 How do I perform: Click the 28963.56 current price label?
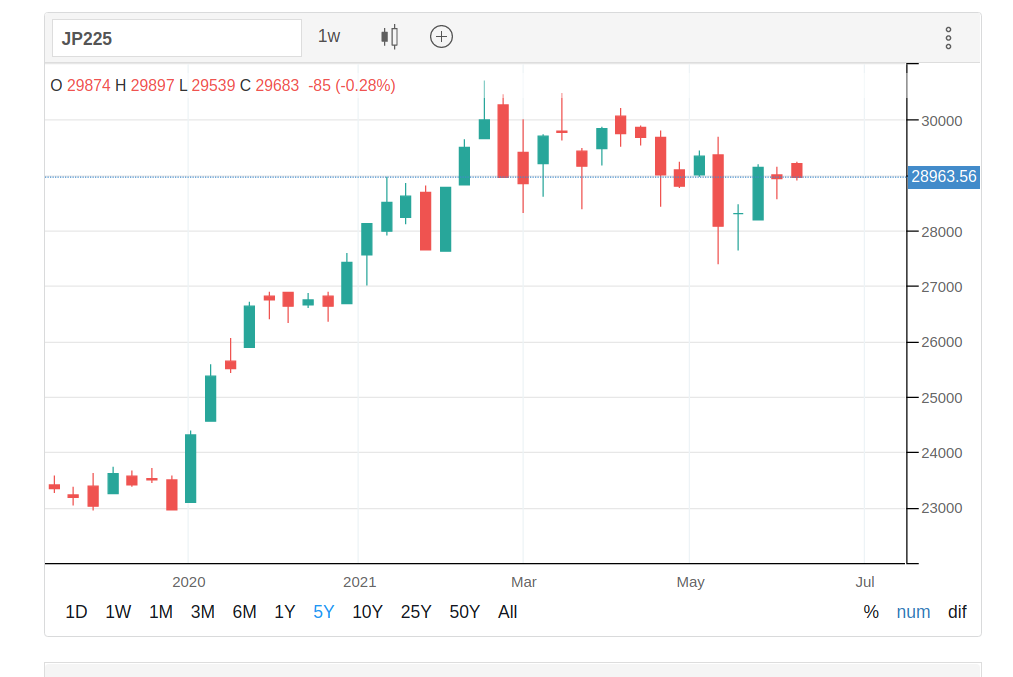944,177
